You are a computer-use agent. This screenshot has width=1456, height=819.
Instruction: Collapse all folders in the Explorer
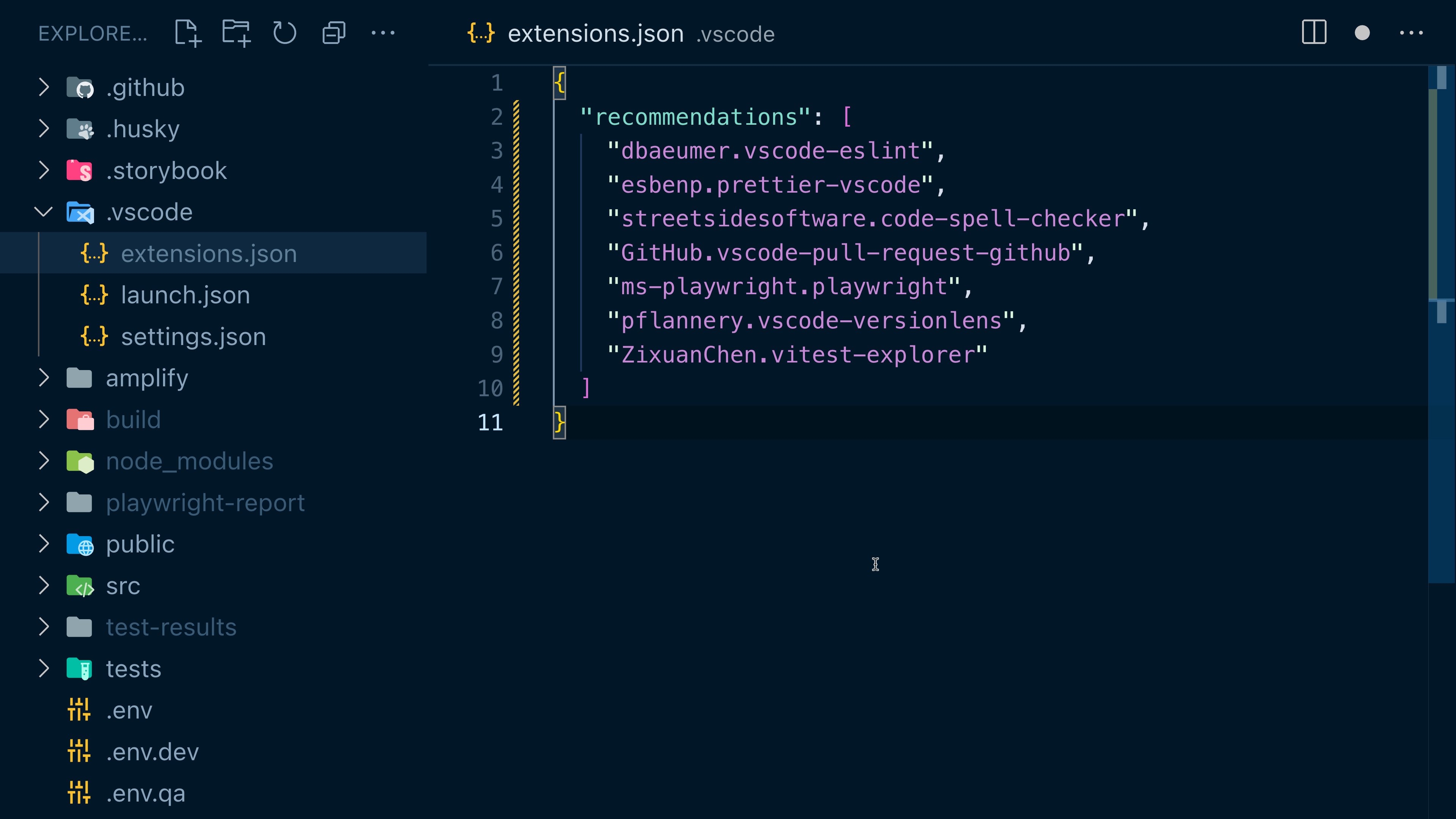click(x=333, y=33)
